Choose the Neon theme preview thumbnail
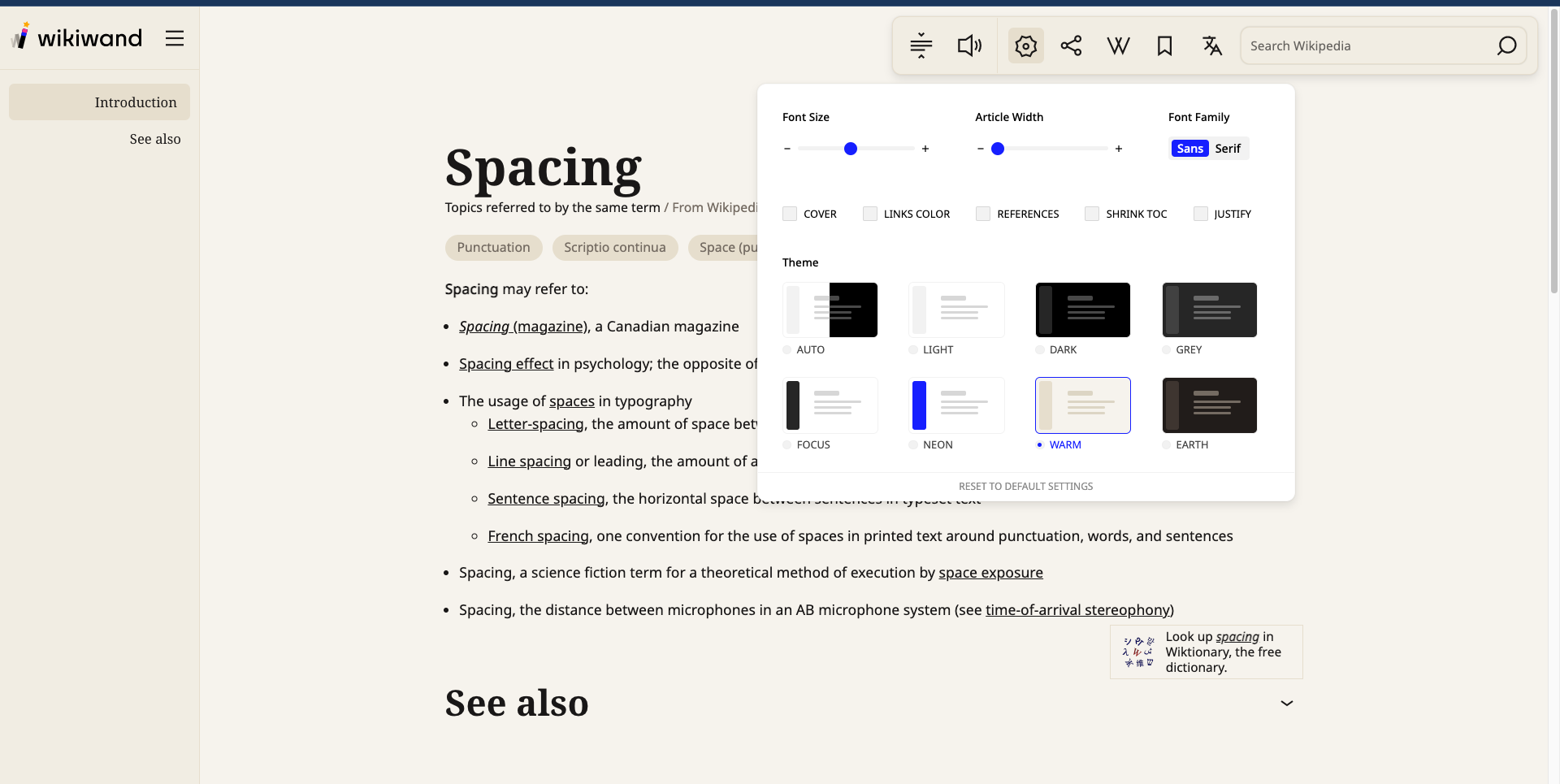 956,405
